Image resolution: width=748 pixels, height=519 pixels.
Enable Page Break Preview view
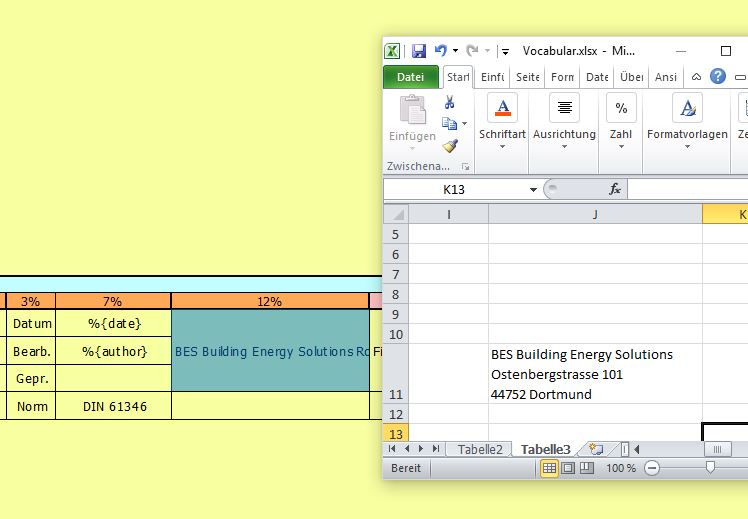[586, 468]
